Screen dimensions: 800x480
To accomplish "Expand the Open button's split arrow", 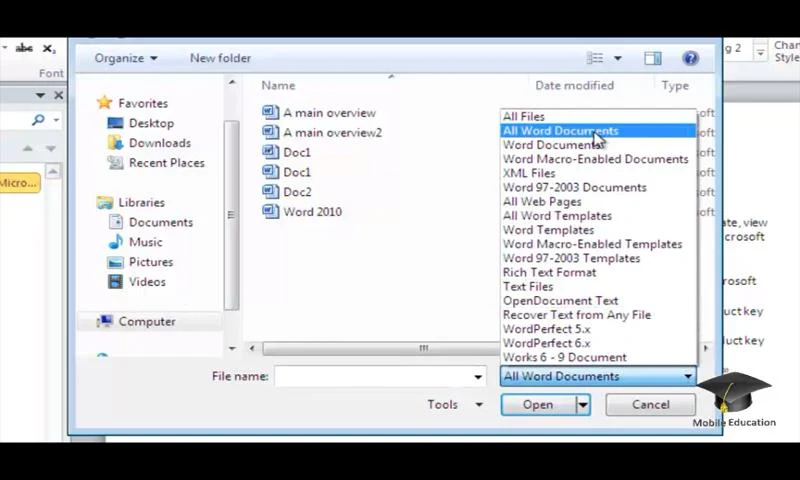I will 583,405.
